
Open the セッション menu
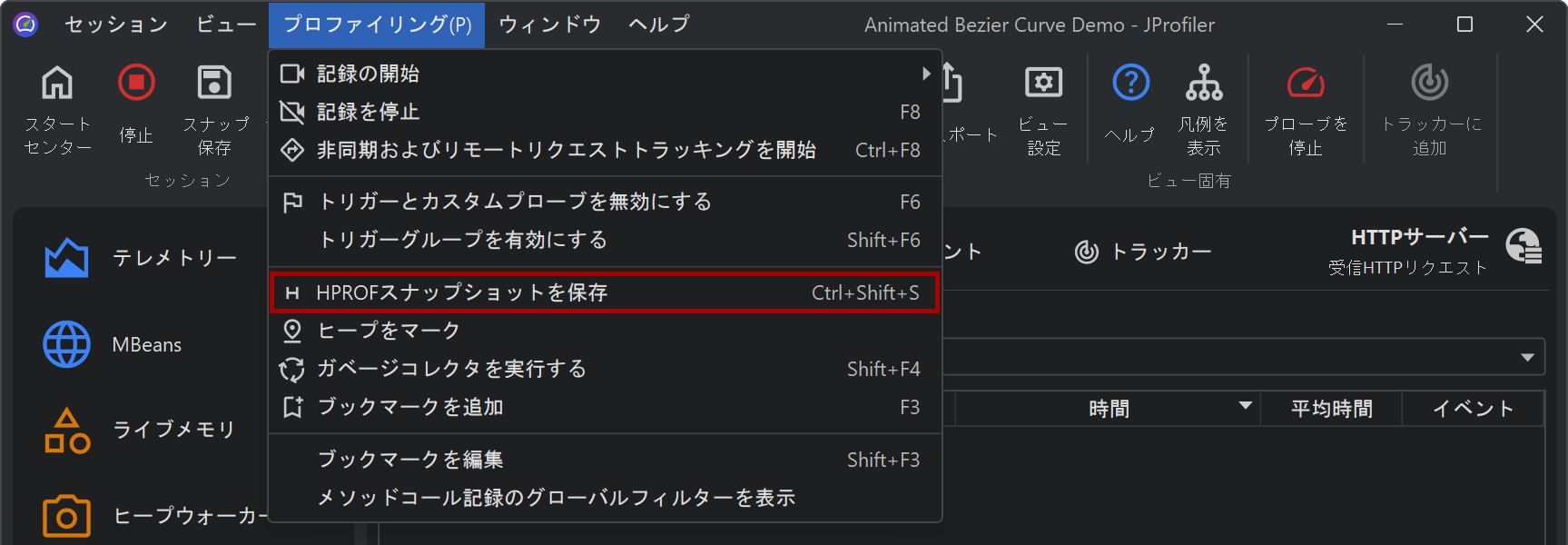tap(116, 25)
